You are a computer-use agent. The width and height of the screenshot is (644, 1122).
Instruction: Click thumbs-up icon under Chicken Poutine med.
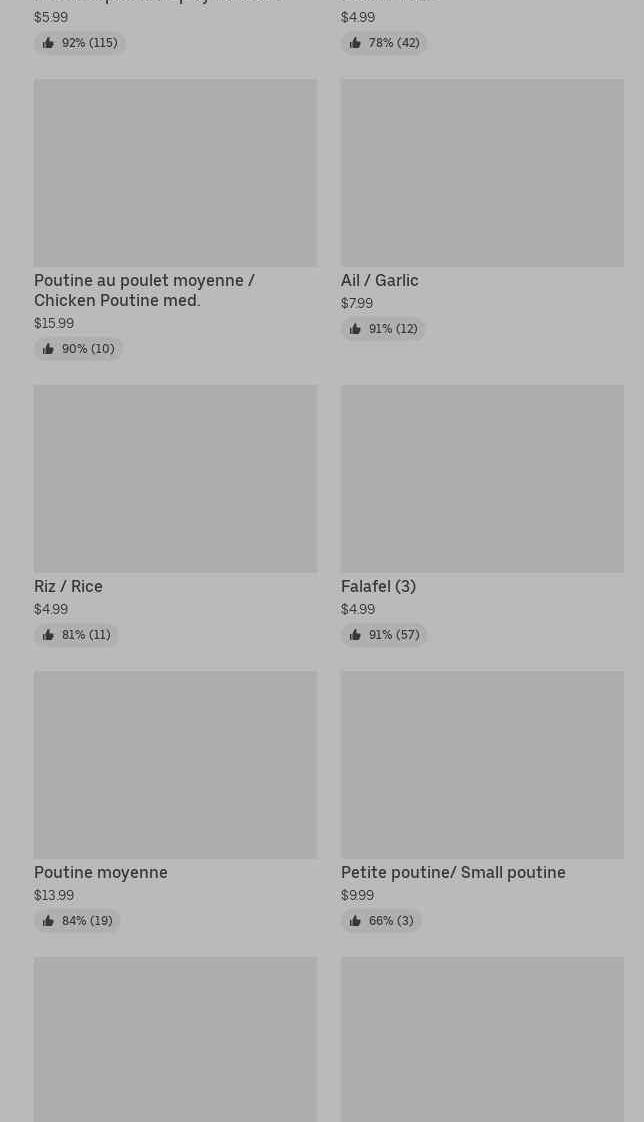(48, 349)
